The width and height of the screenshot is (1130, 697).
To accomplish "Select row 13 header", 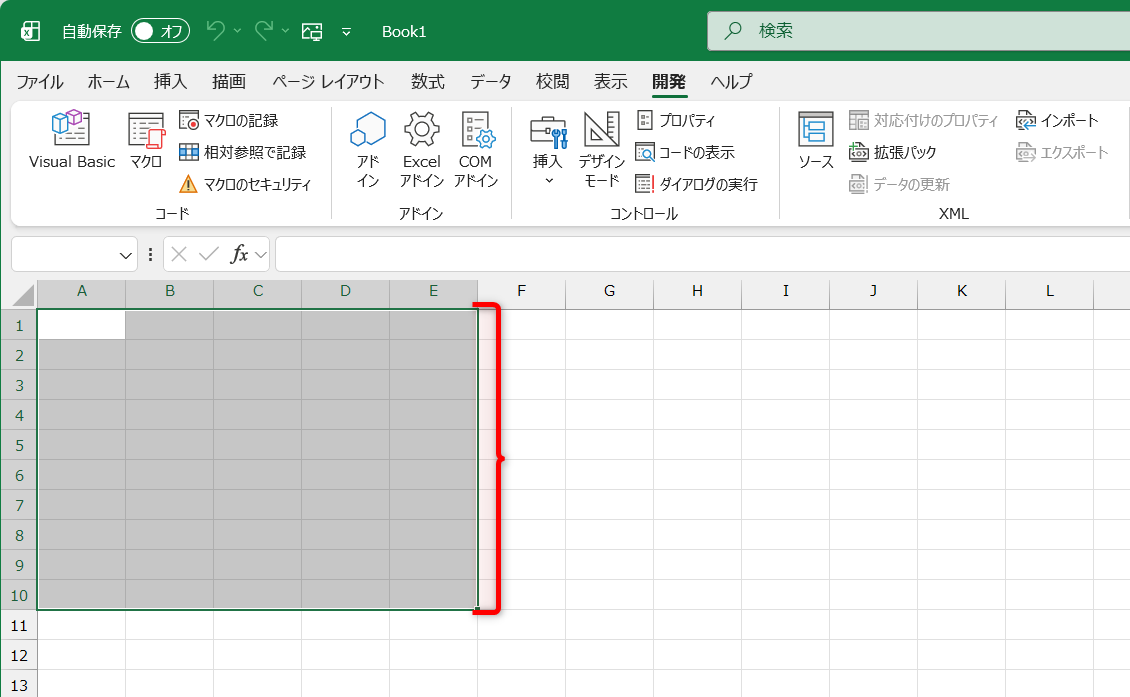I will 19,685.
